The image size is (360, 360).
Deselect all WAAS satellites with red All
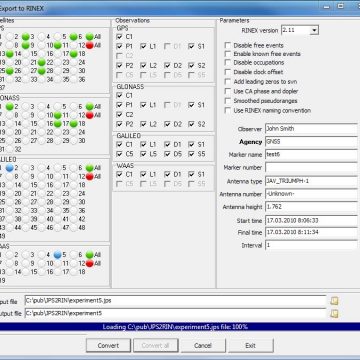pyautogui.click(x=90, y=263)
